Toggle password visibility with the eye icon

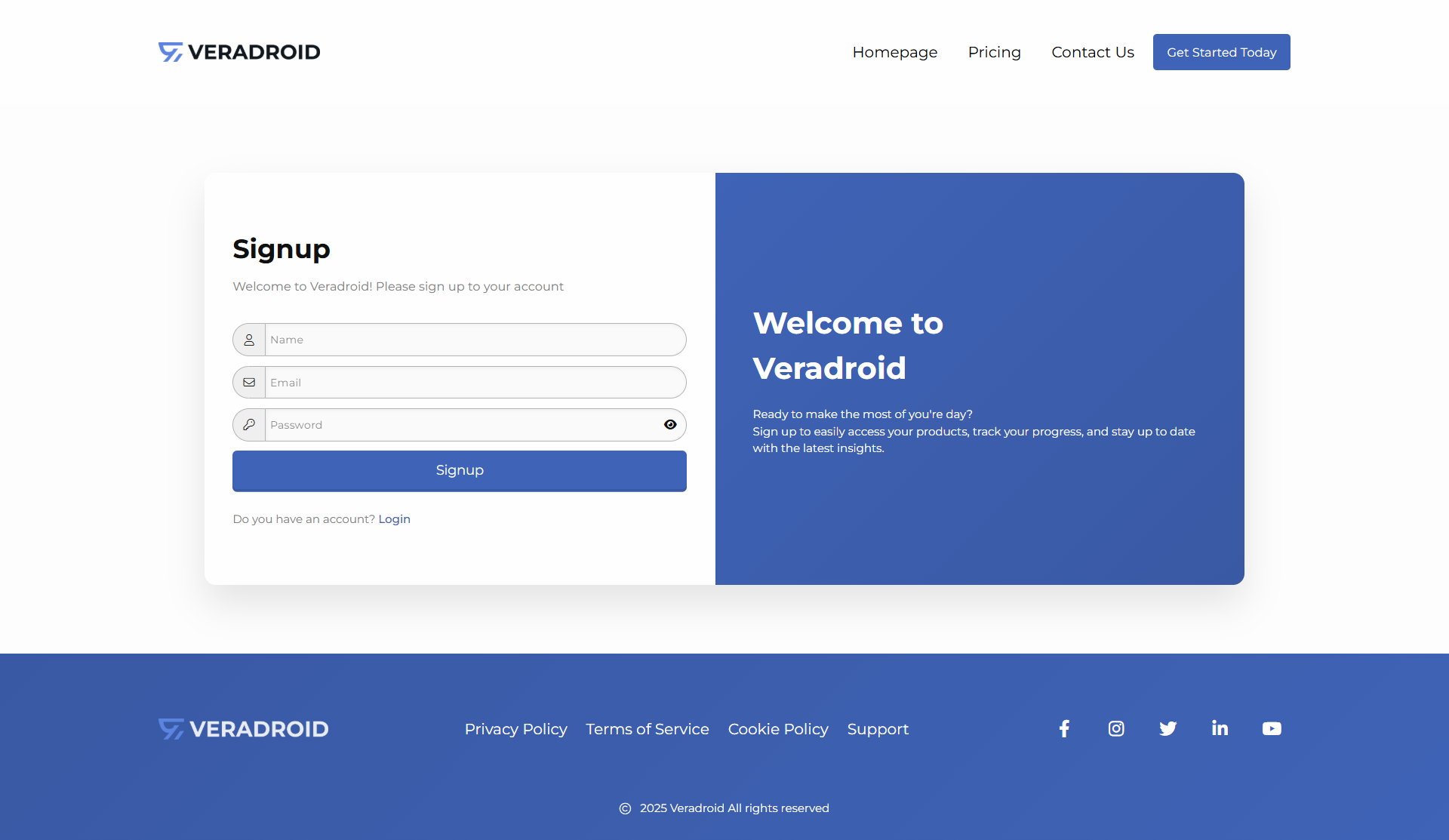[670, 425]
